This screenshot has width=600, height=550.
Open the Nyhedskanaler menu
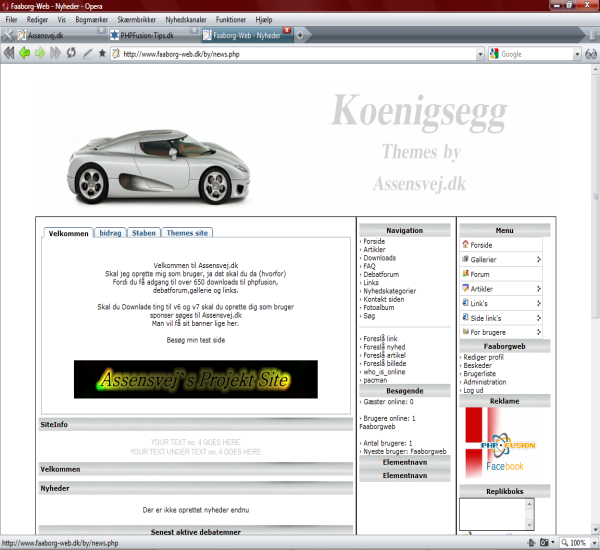[186, 20]
